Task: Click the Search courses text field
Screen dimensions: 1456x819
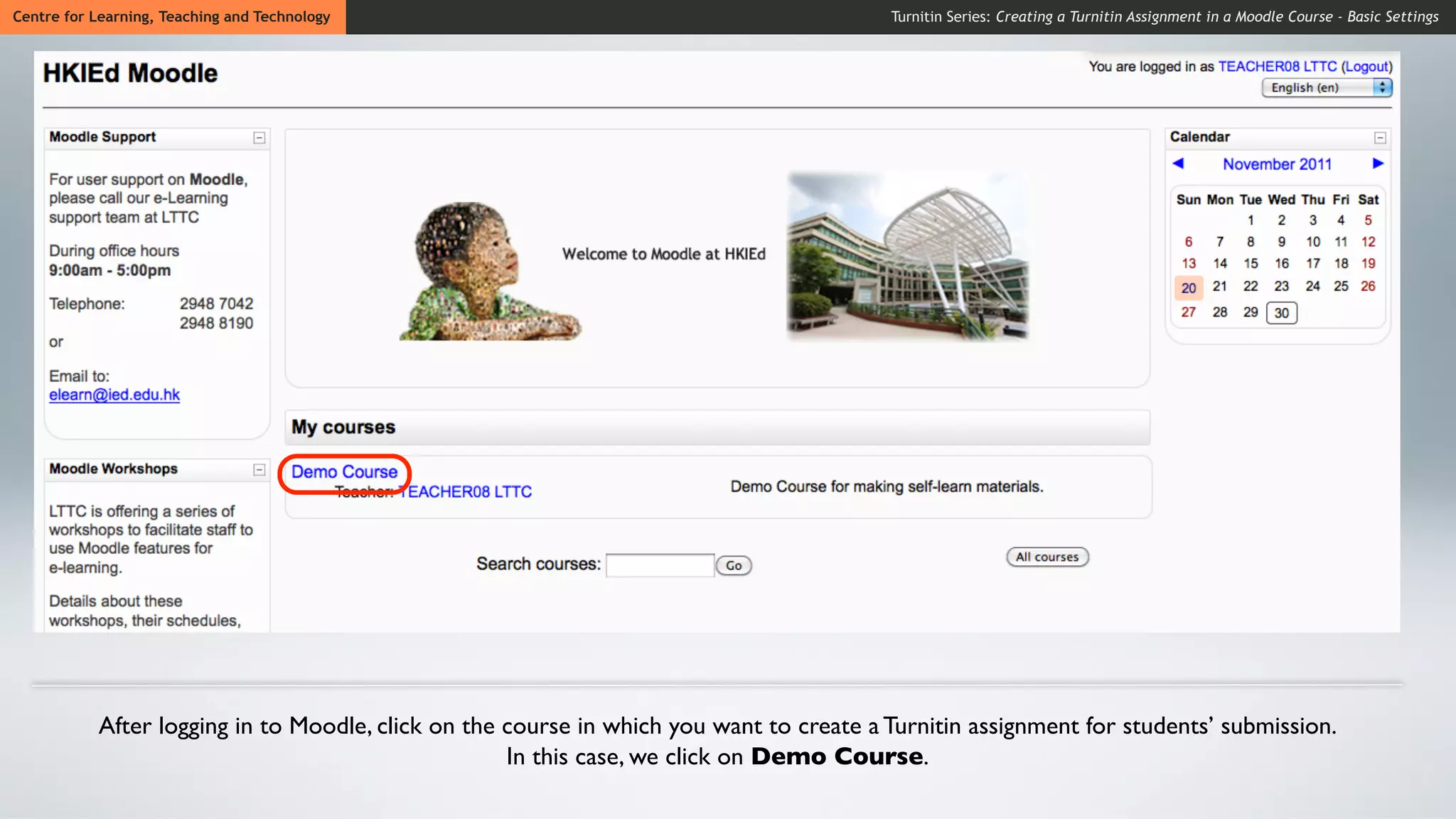Action: 660,565
